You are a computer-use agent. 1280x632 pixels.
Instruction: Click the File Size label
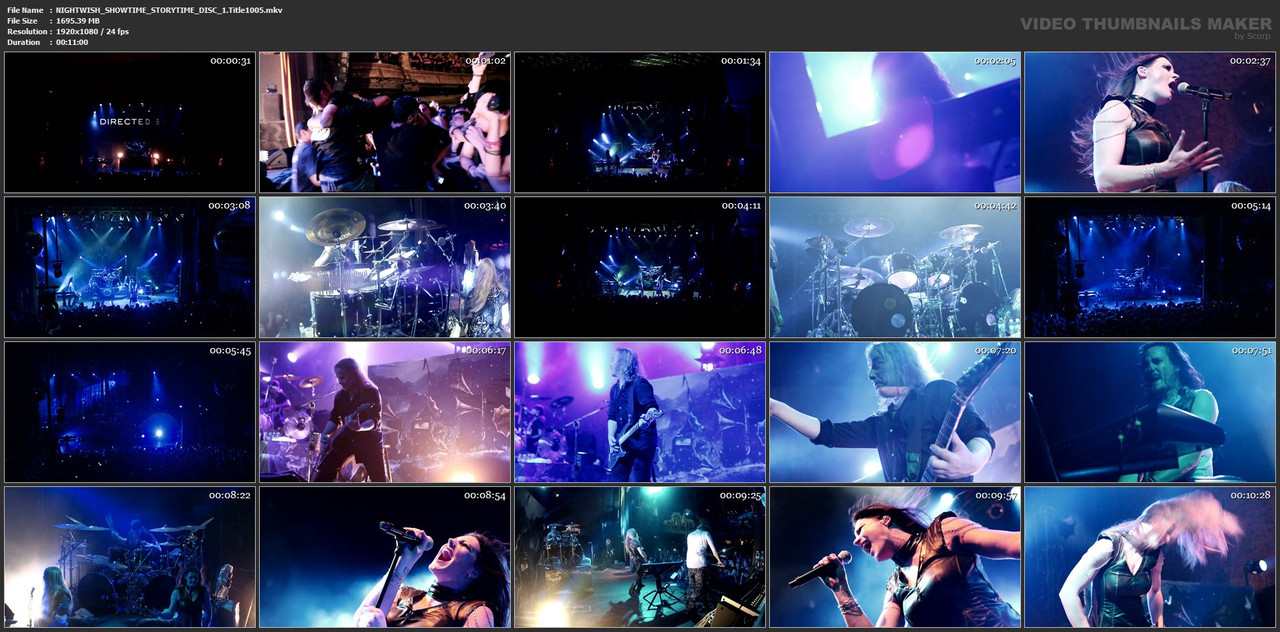click(22, 21)
